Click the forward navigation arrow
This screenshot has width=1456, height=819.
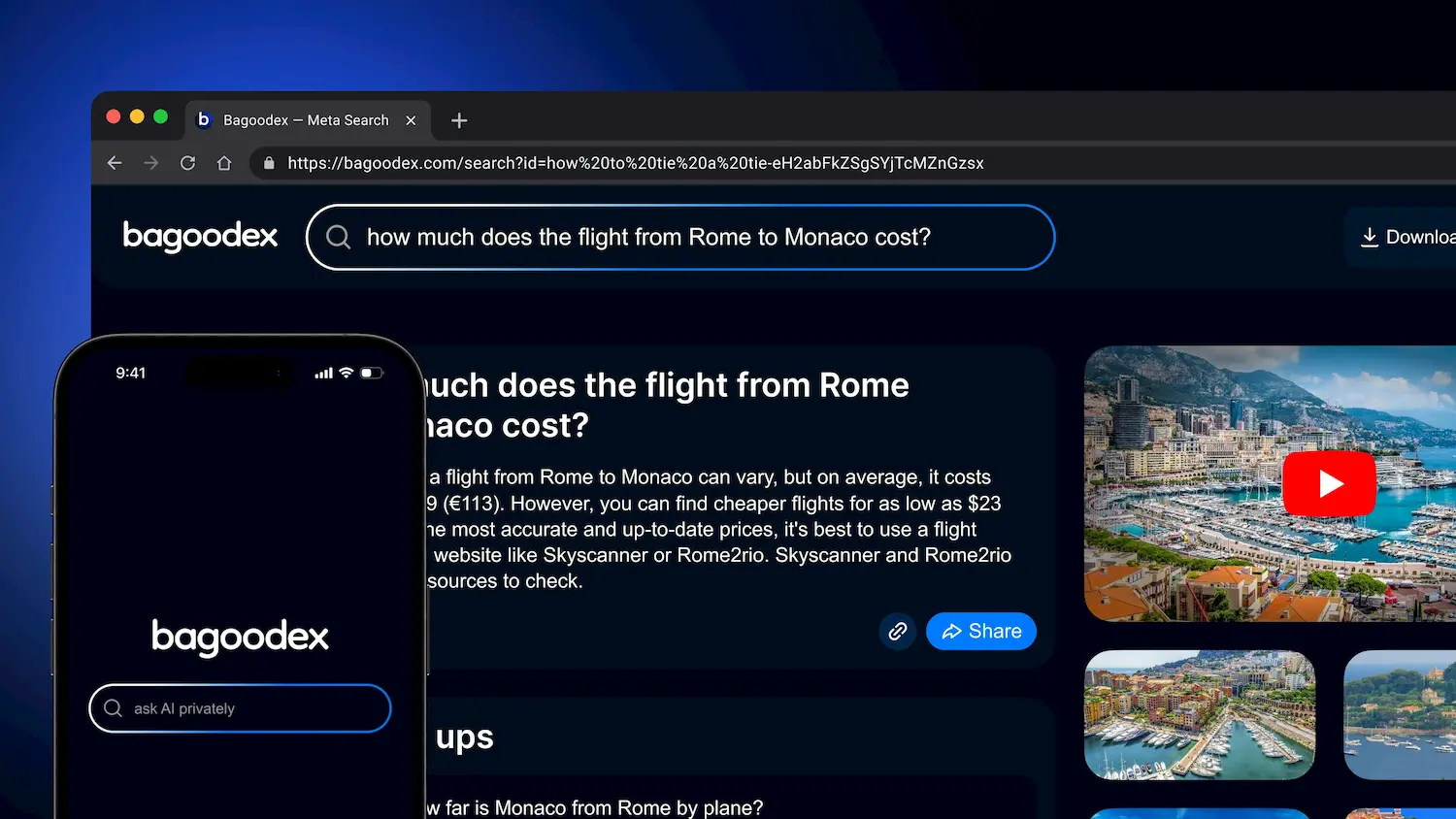click(150, 163)
